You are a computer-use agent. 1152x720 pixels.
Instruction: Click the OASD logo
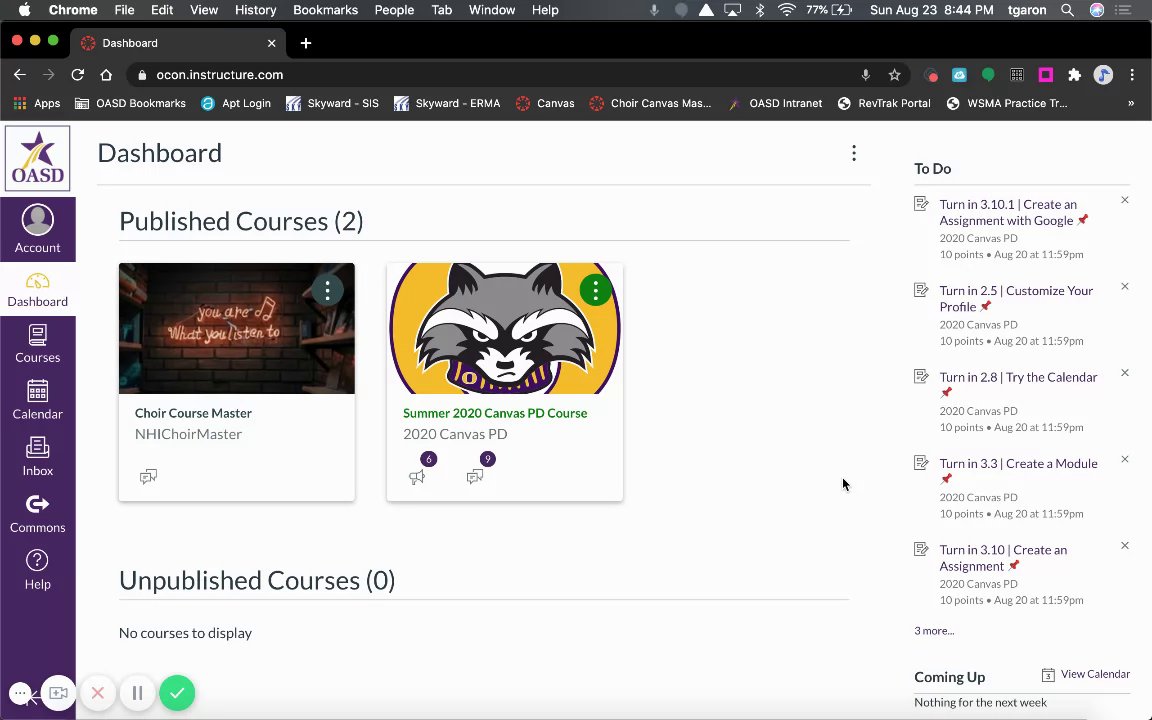point(37,158)
